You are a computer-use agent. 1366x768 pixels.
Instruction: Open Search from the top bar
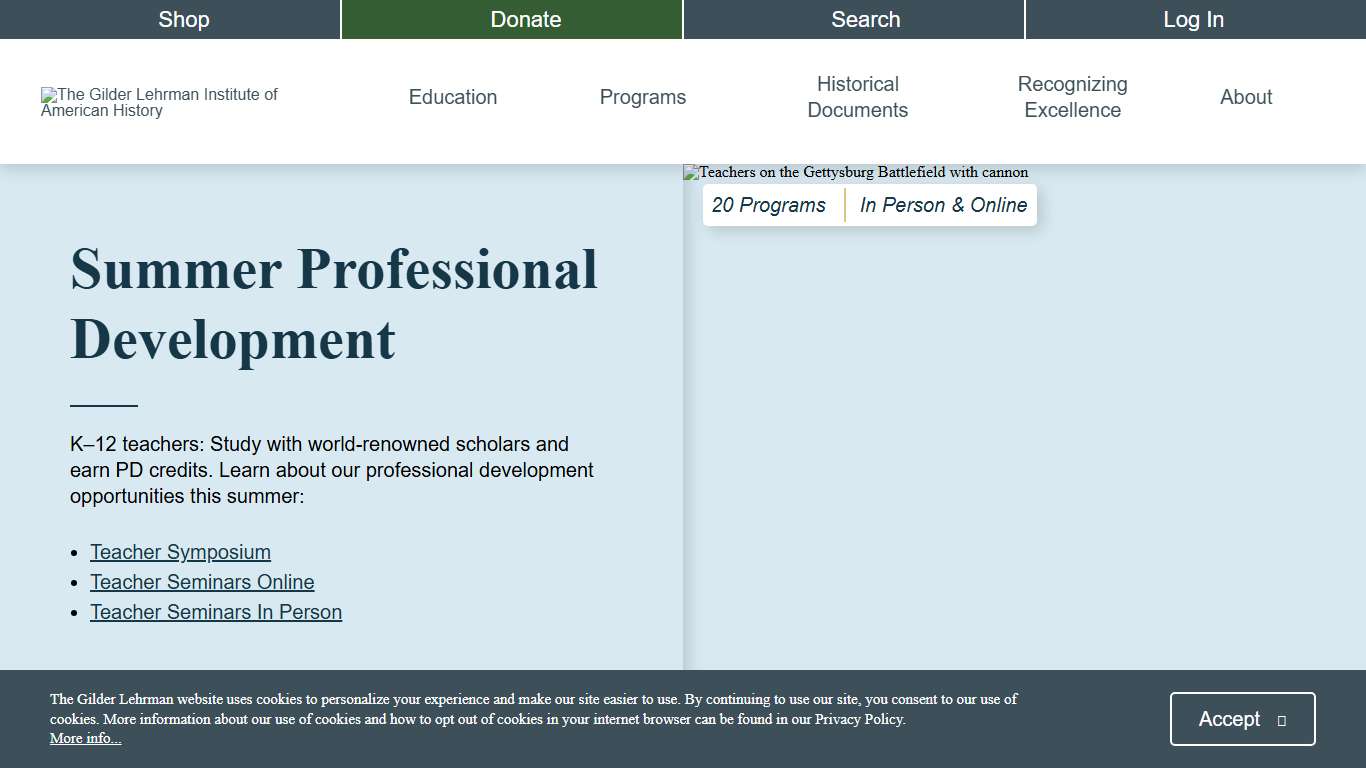(x=866, y=19)
